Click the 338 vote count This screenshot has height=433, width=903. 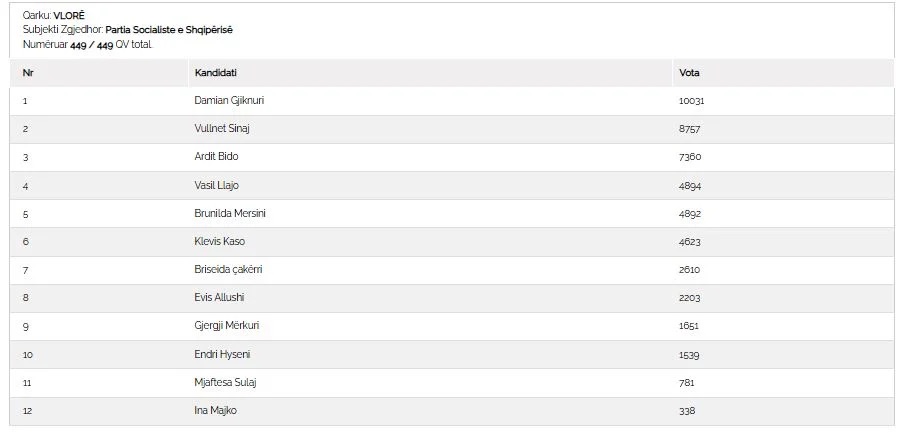point(686,411)
